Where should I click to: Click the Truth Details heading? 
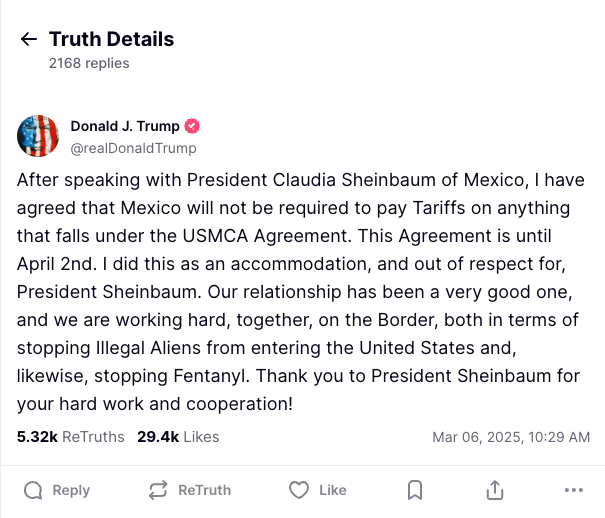pyautogui.click(x=111, y=40)
